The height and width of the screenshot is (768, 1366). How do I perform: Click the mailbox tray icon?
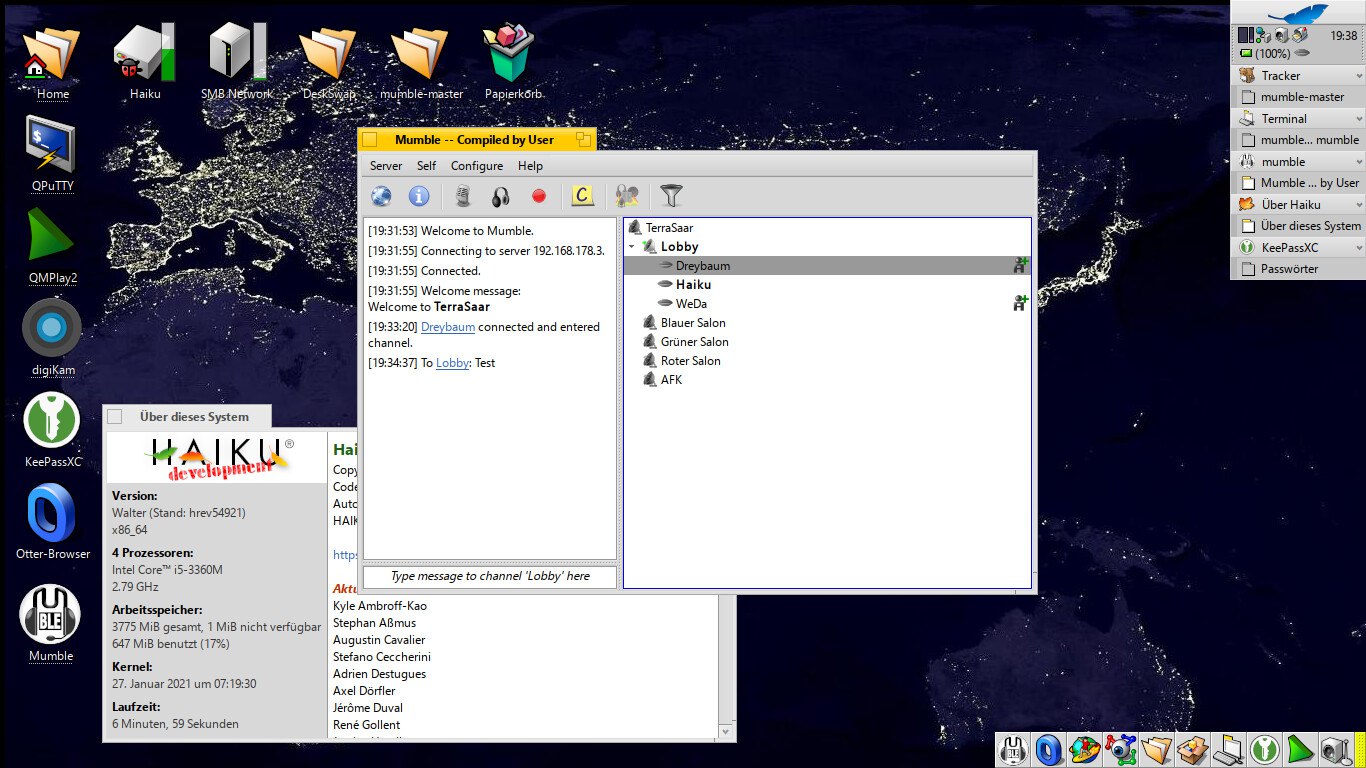(1300, 35)
